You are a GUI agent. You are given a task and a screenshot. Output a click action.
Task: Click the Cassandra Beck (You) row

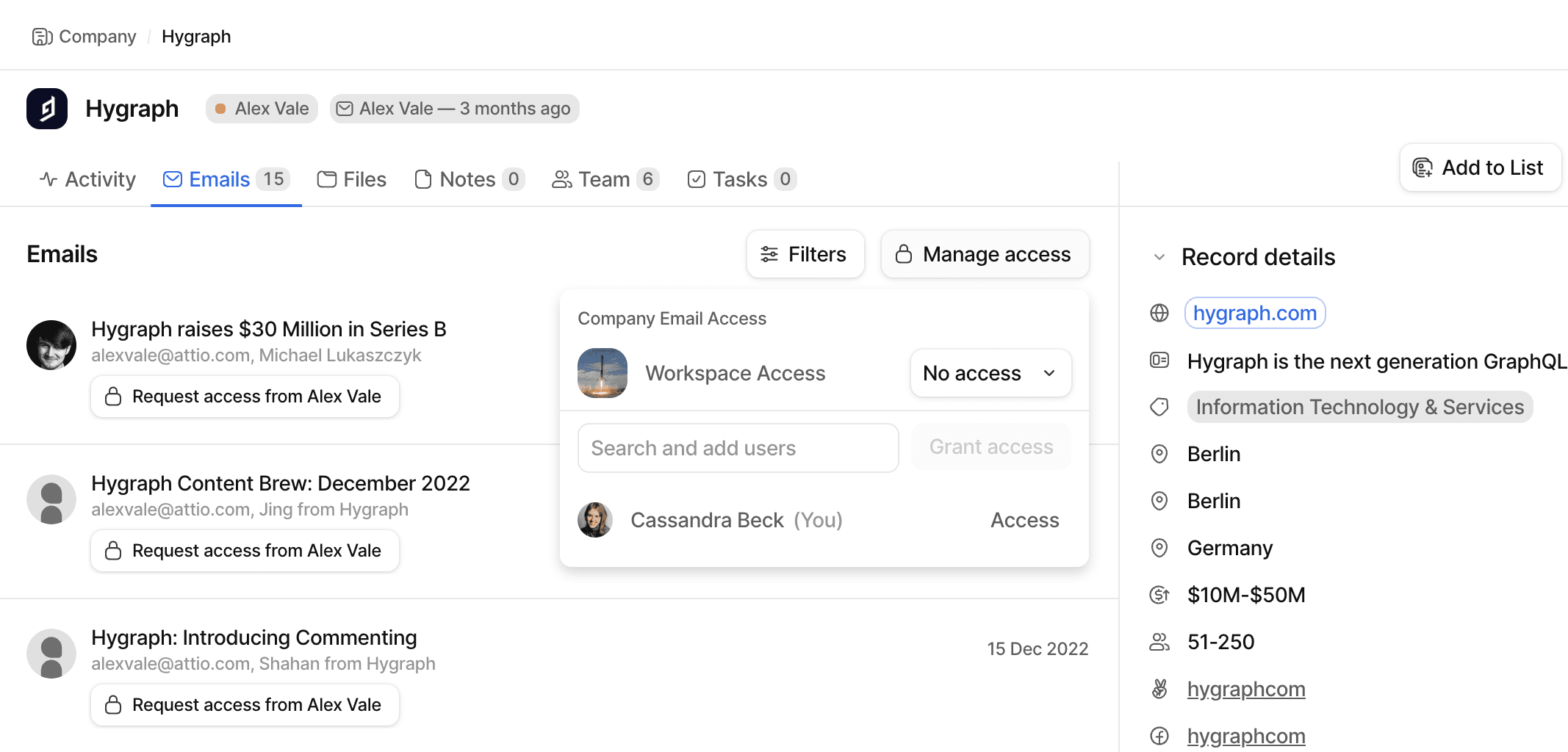[824, 520]
